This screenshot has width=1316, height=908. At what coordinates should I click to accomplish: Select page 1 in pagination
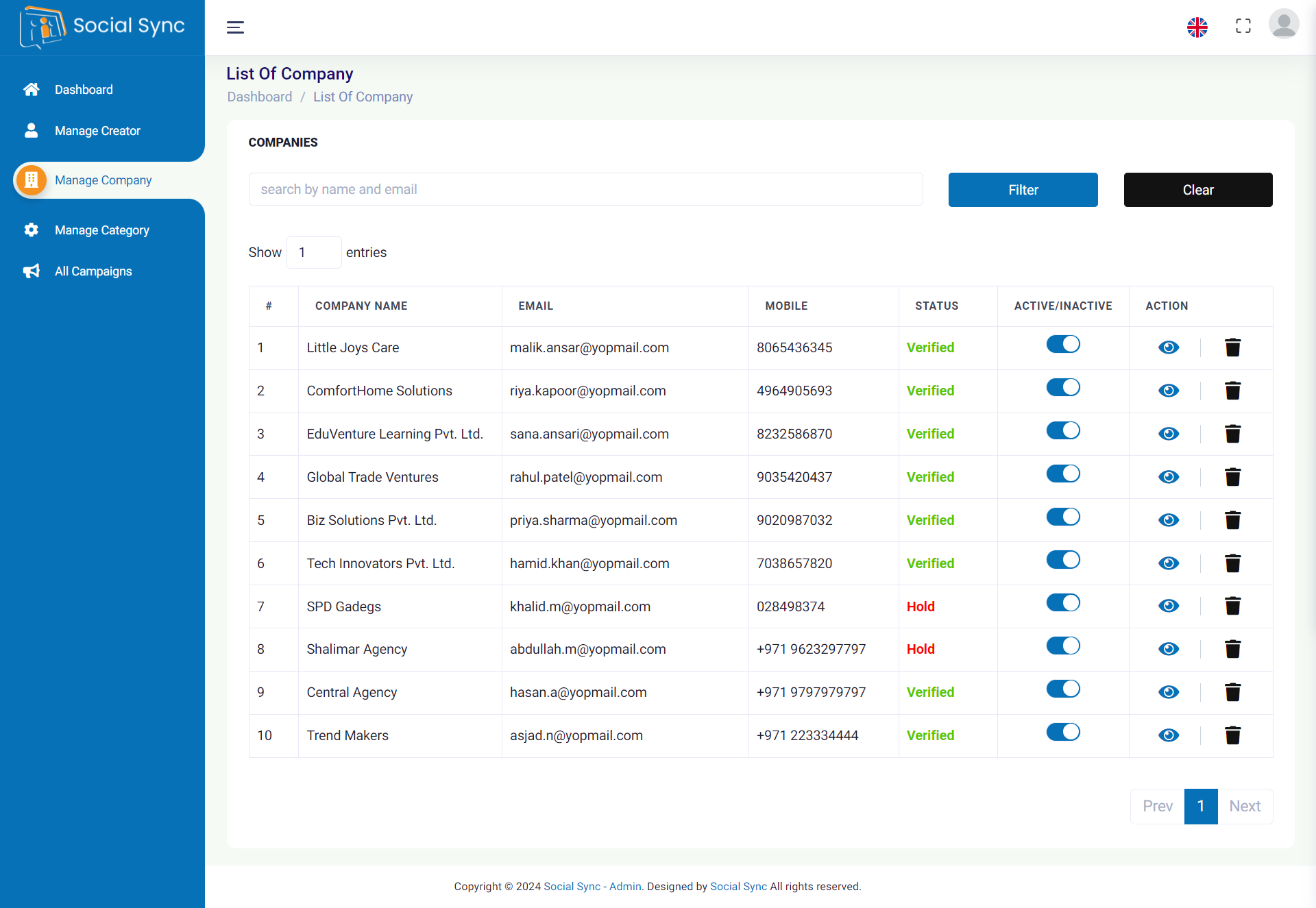pos(1200,807)
